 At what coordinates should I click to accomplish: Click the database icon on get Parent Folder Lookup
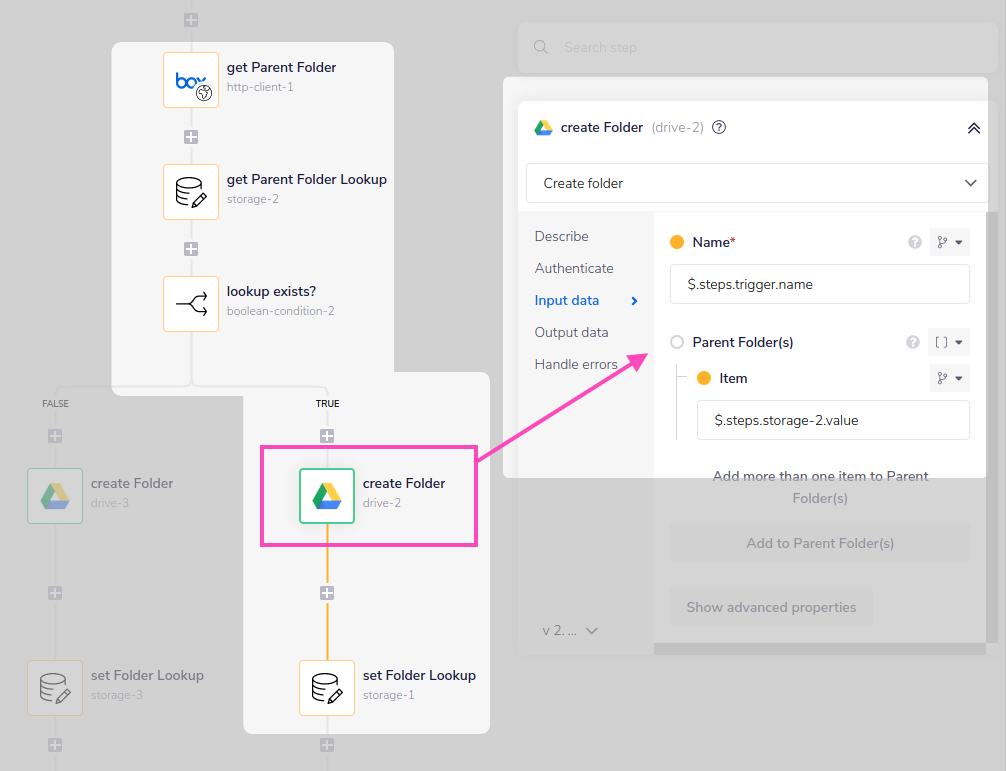click(x=191, y=191)
